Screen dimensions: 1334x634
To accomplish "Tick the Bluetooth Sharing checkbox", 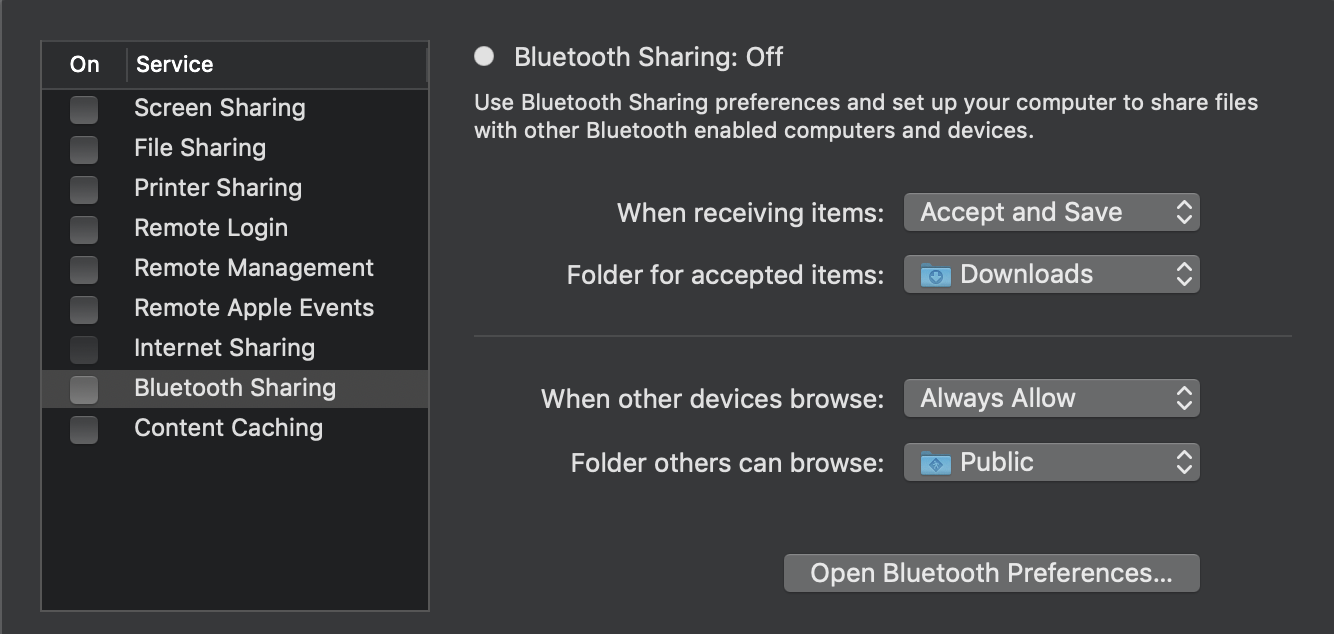I will tap(84, 389).
